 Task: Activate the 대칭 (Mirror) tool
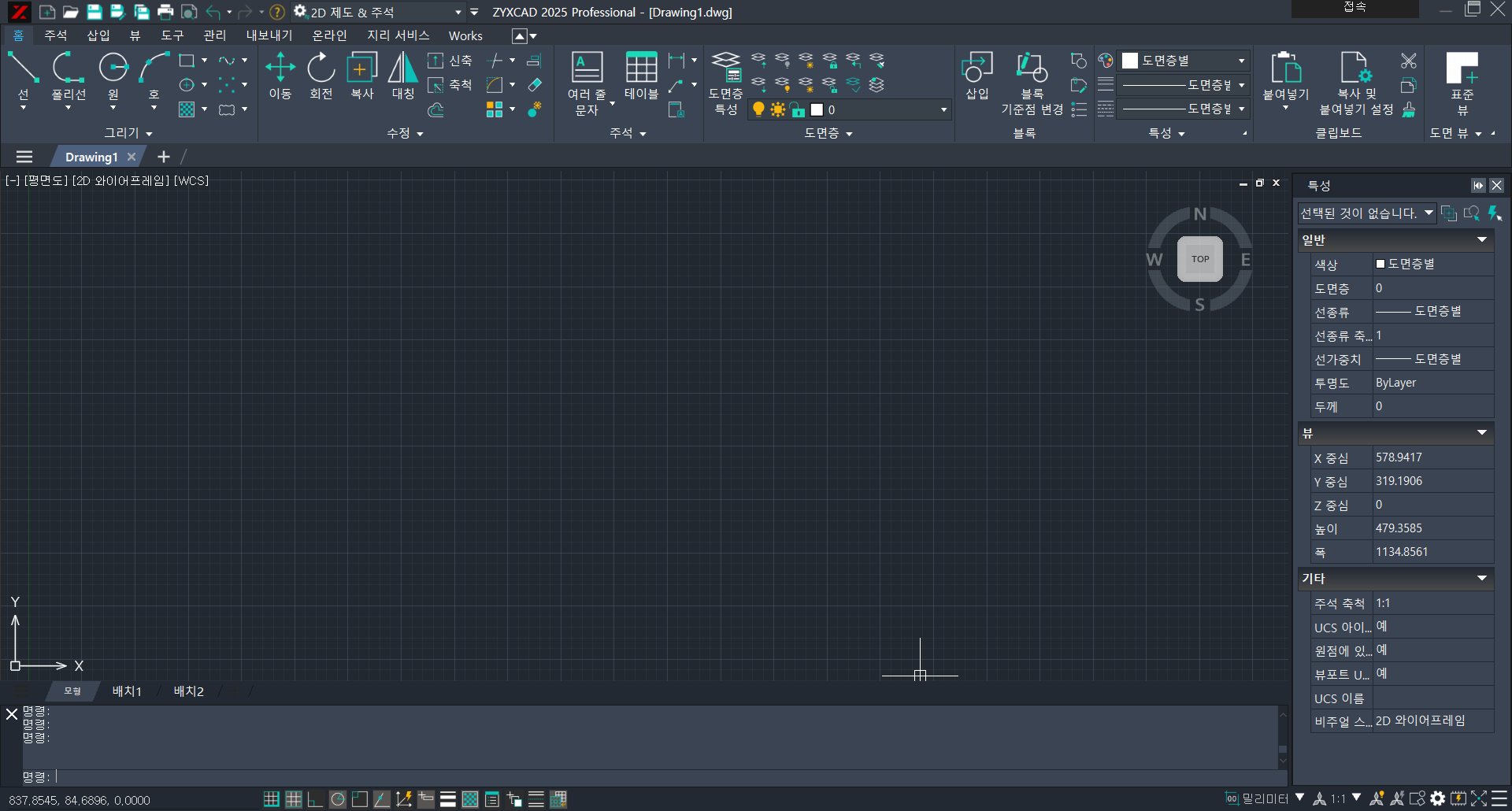[403, 76]
